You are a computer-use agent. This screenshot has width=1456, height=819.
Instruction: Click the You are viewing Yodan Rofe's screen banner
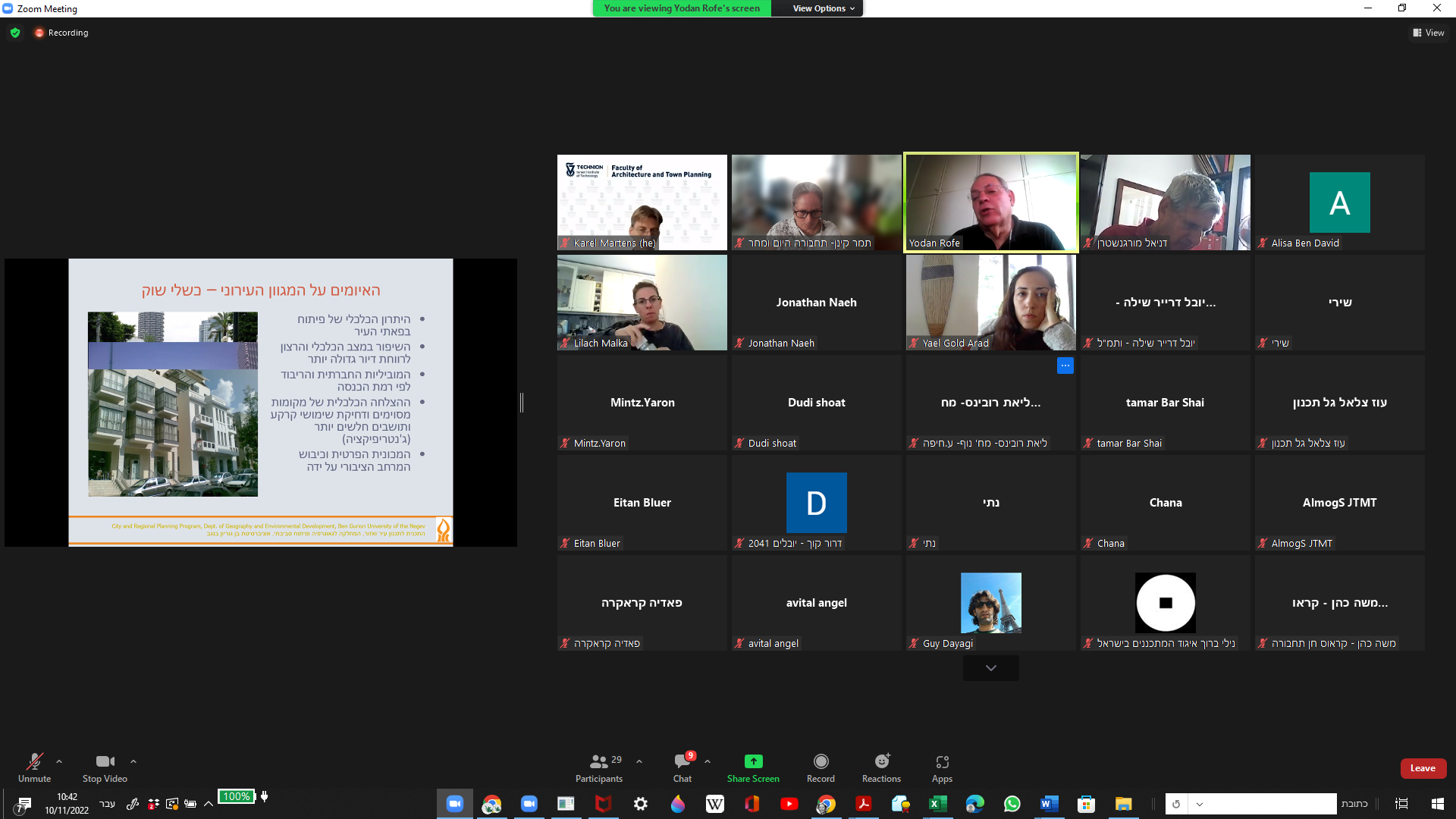coord(682,8)
